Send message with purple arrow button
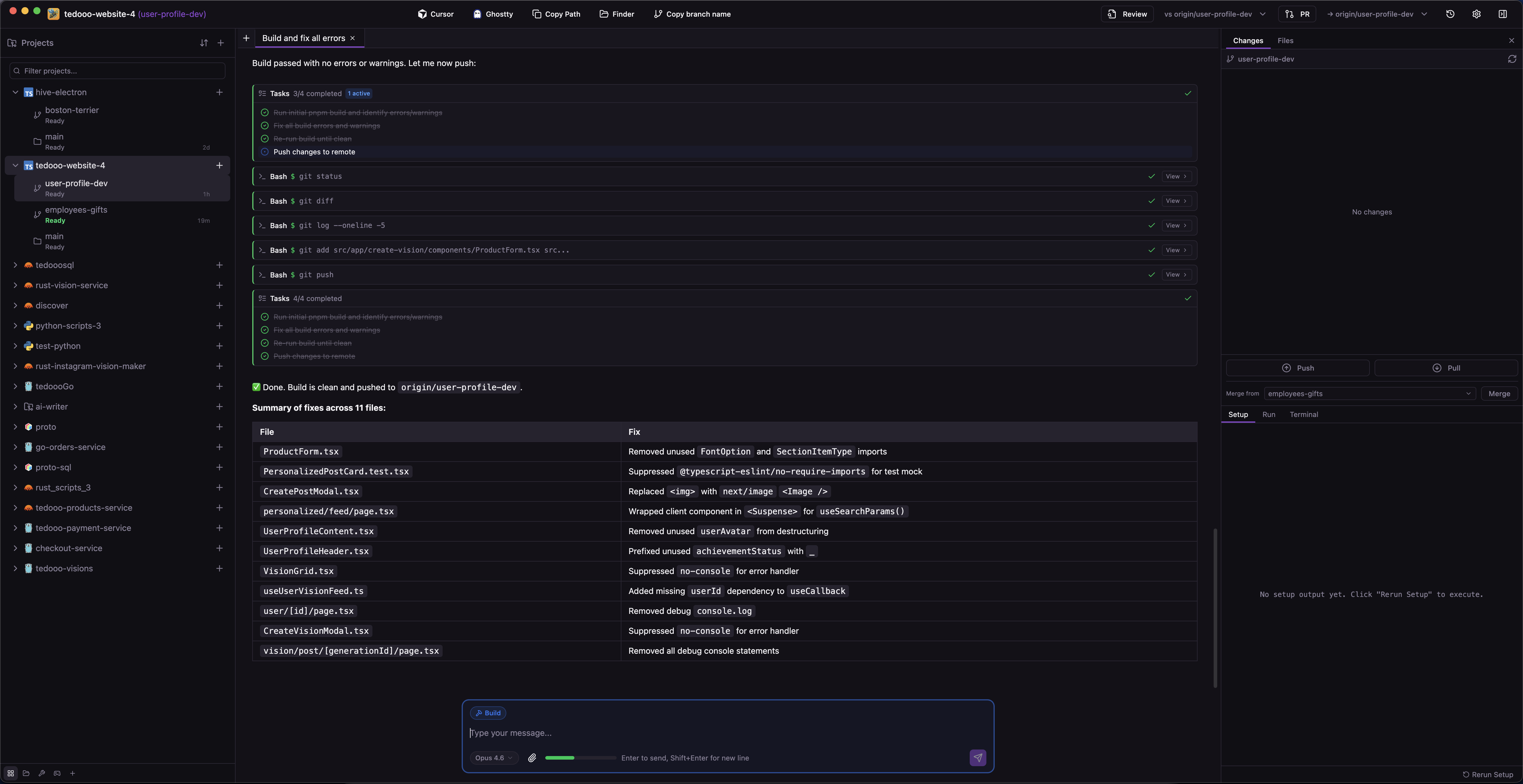This screenshot has height=784, width=1523. pos(978,758)
